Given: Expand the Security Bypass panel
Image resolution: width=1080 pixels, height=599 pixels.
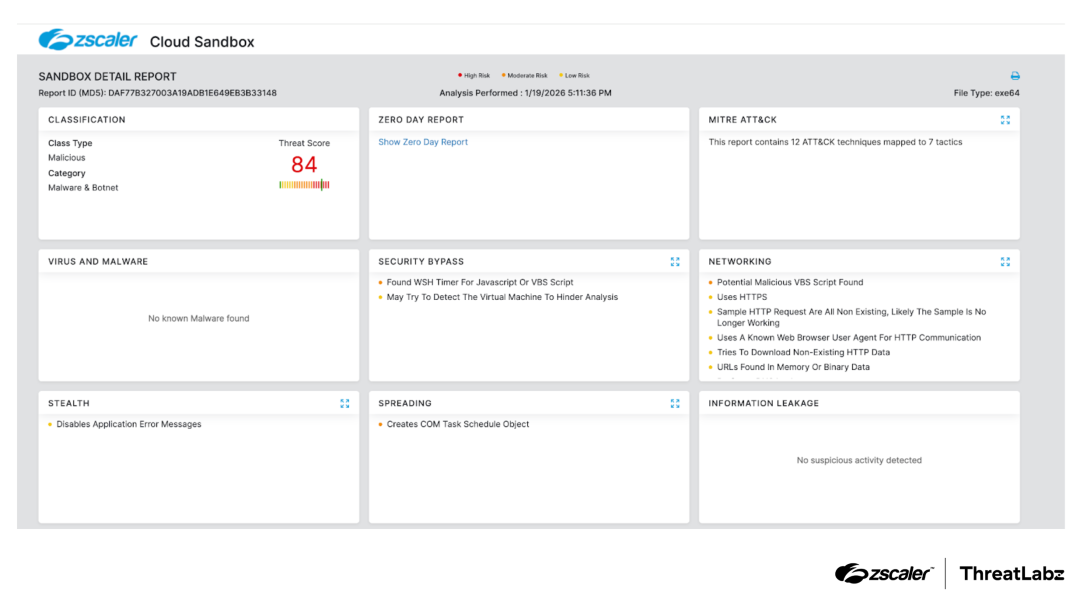Looking at the screenshot, I should tap(675, 262).
